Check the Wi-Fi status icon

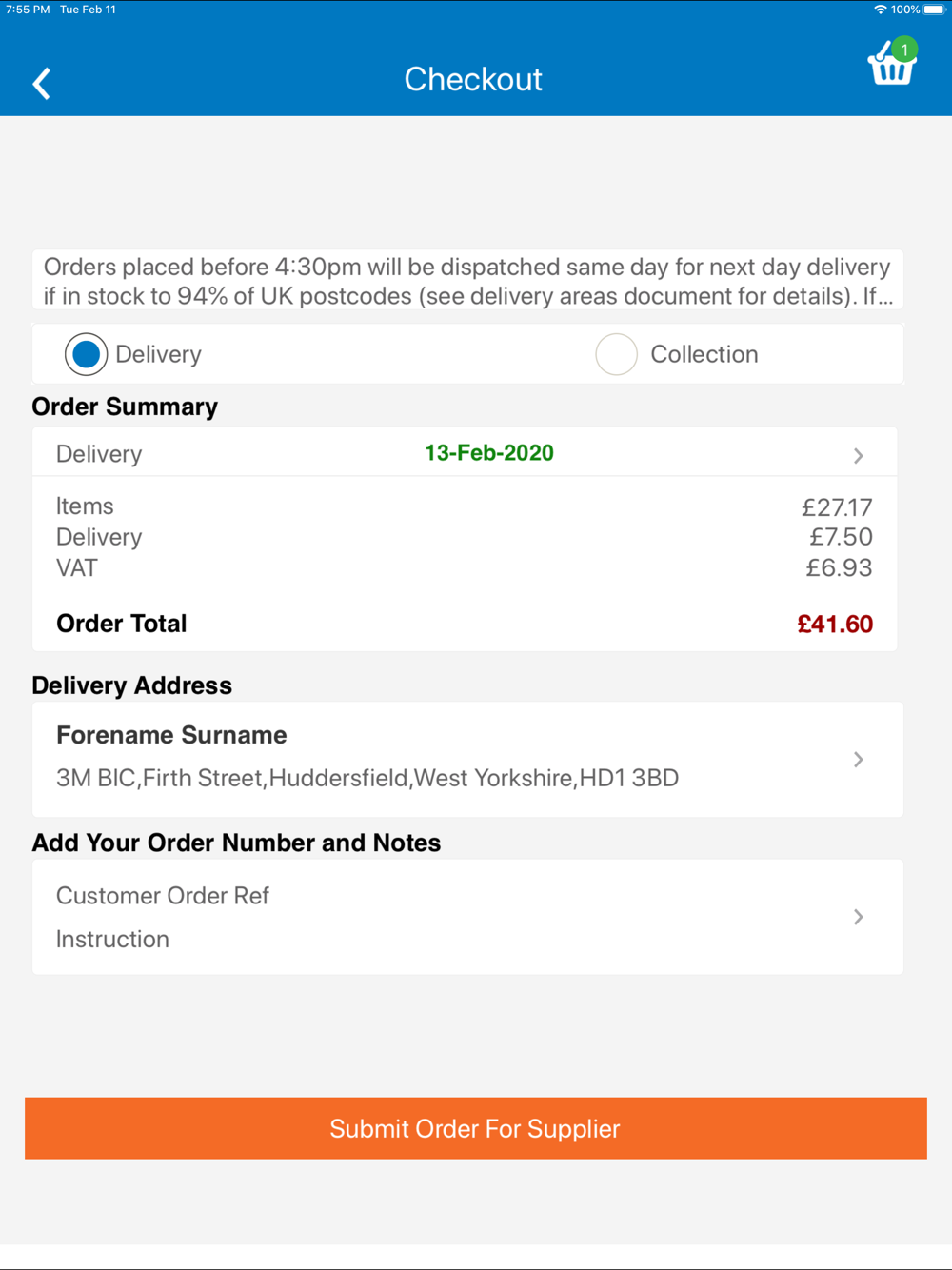[x=881, y=10]
